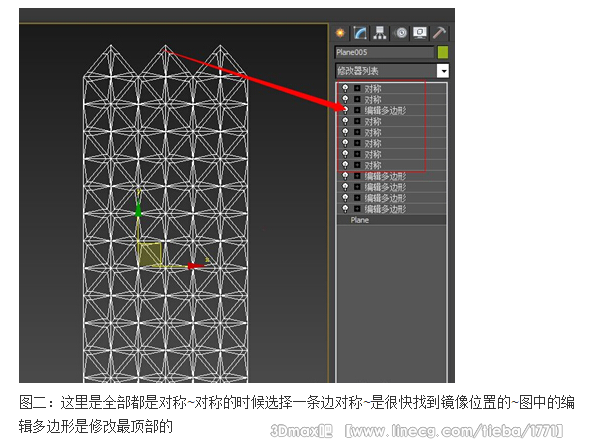Open the green object color swatch
The image size is (592, 448).
tap(443, 52)
